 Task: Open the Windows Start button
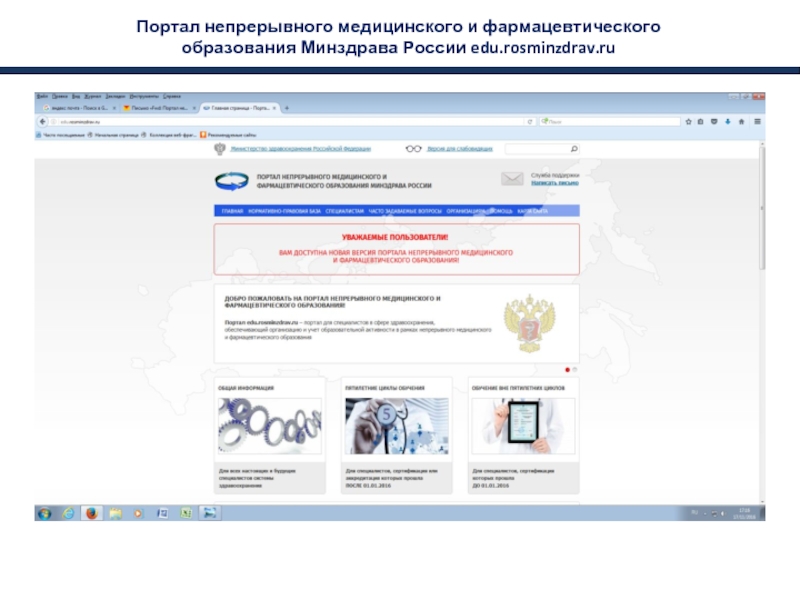pyautogui.click(x=44, y=513)
